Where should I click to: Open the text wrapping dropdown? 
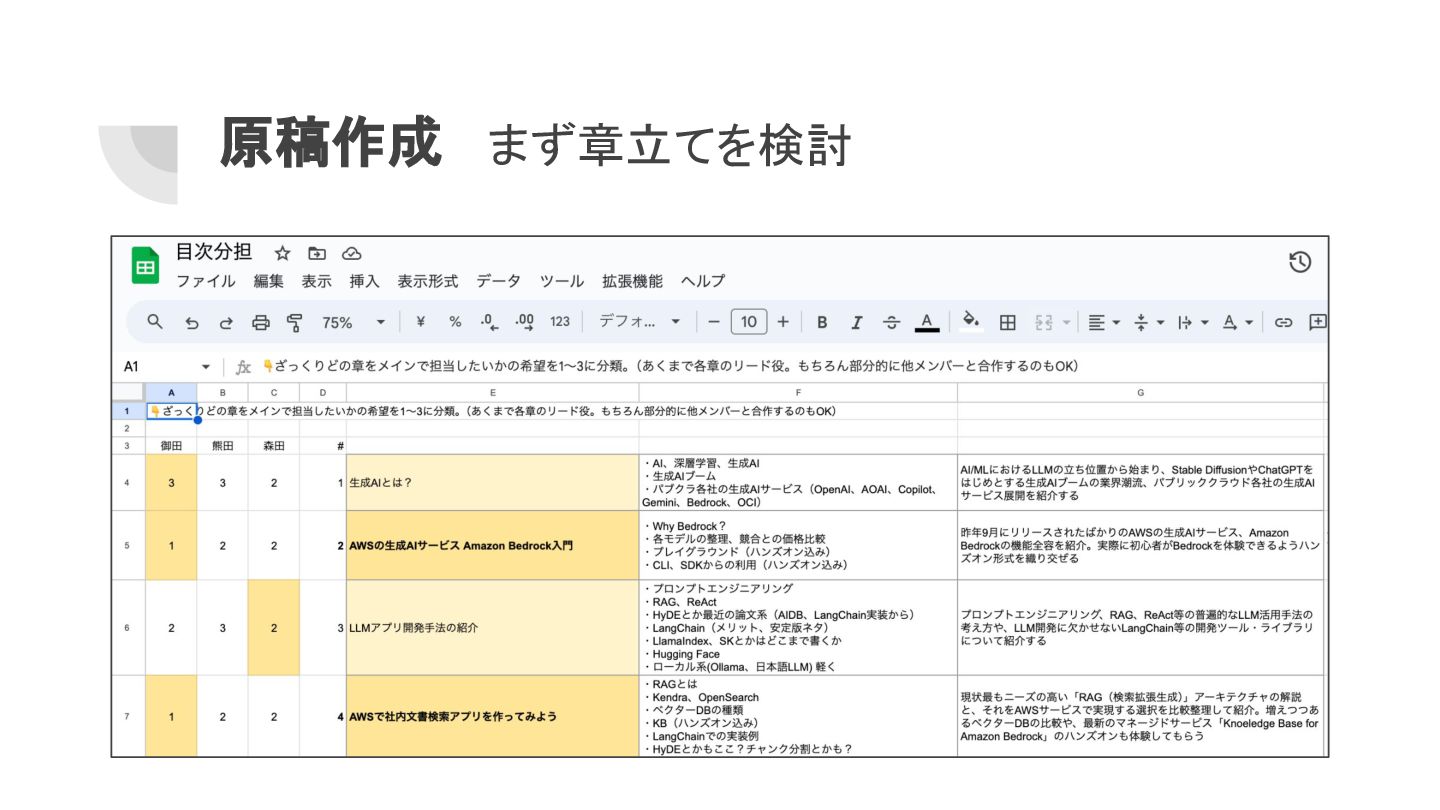click(1193, 322)
